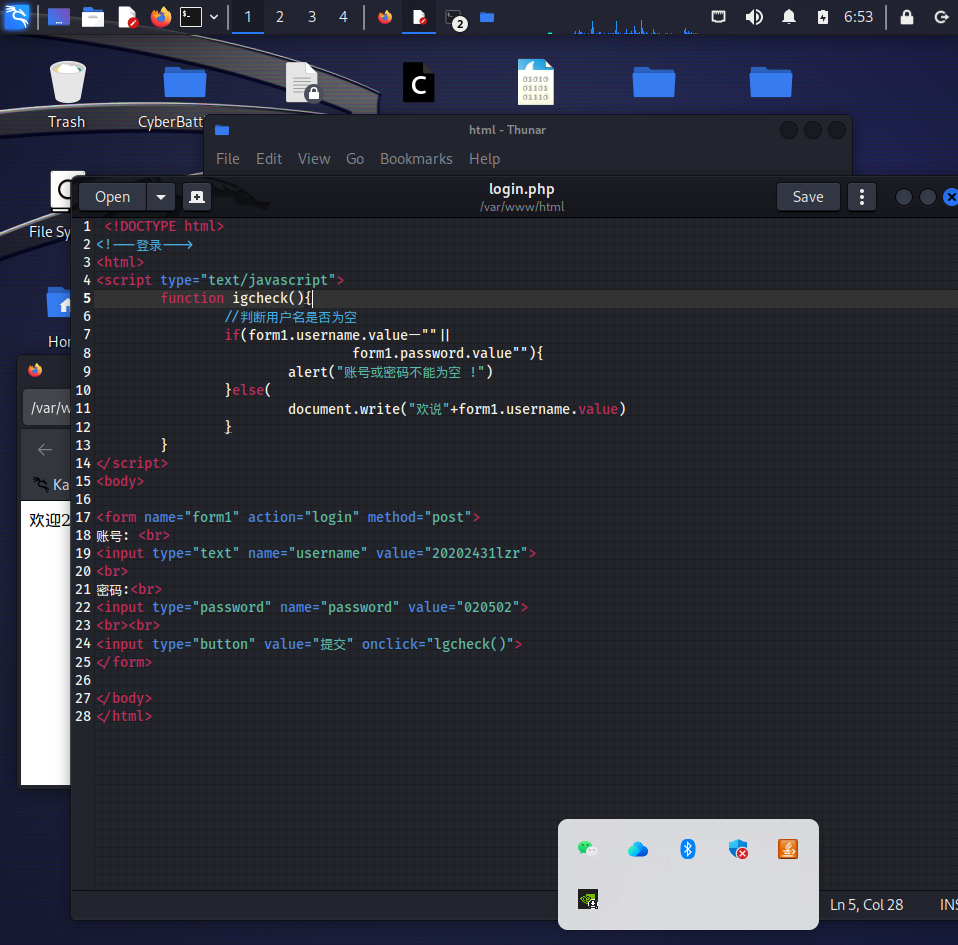Click the show desktop panel icon

coord(59,17)
